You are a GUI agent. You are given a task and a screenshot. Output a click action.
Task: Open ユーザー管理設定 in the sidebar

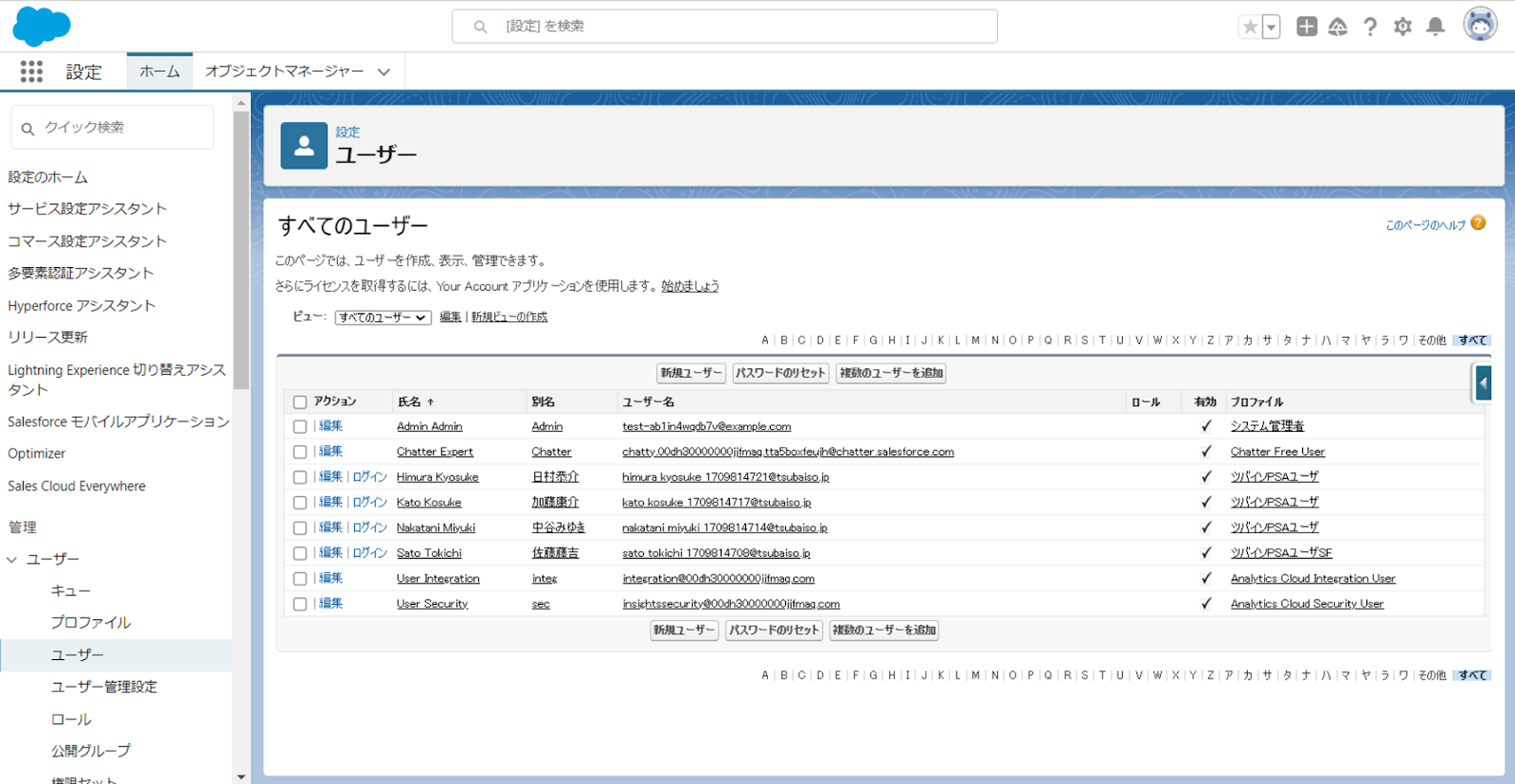(x=104, y=686)
